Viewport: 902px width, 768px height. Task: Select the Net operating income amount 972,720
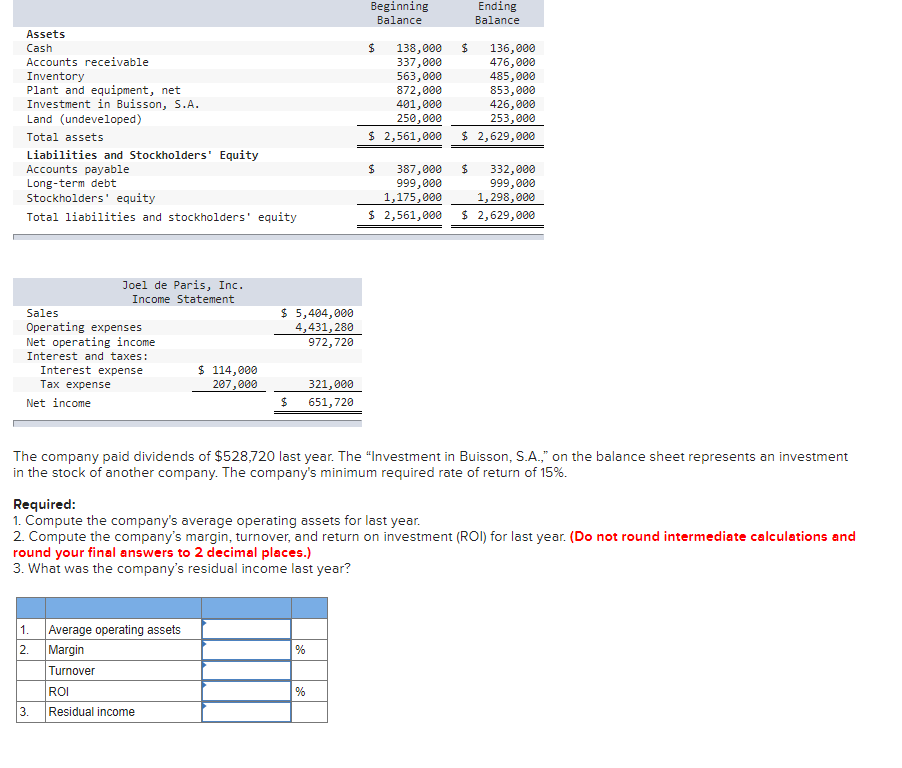click(x=331, y=342)
